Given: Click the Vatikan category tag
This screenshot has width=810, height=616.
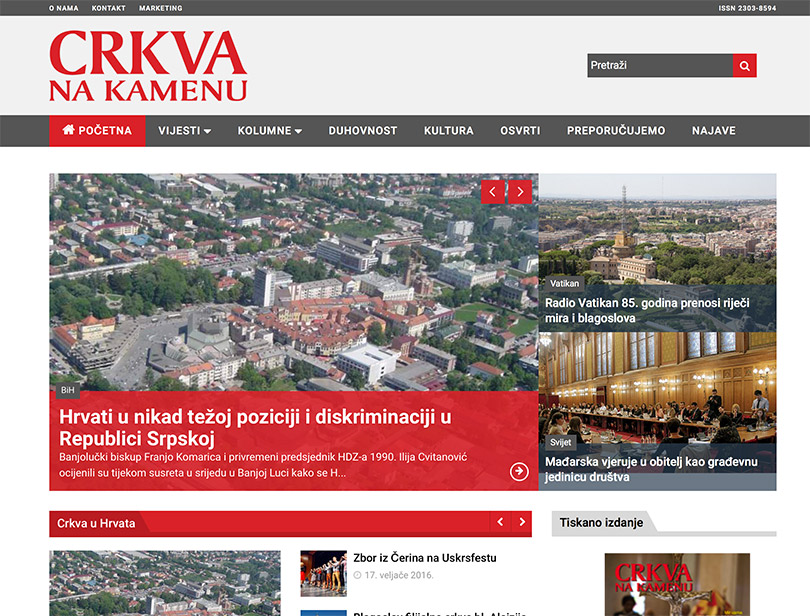Looking at the screenshot, I should tap(564, 283).
